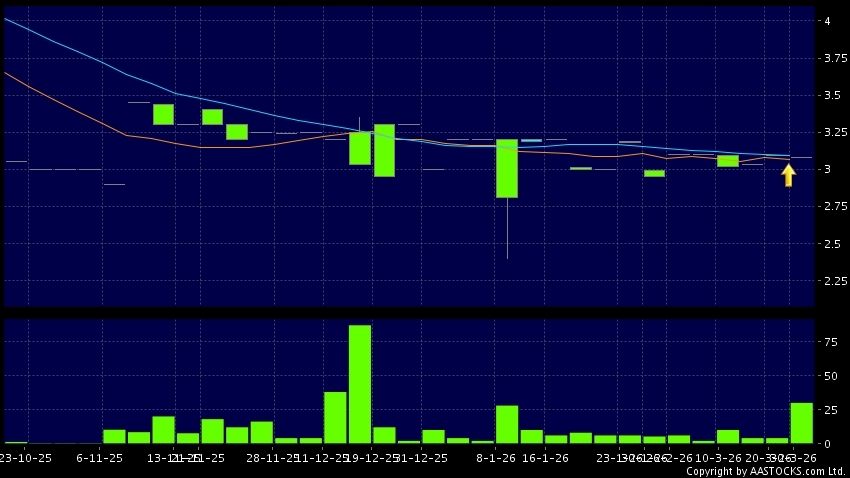Select the 4 price axis label
850x478 pixels.
827,21
